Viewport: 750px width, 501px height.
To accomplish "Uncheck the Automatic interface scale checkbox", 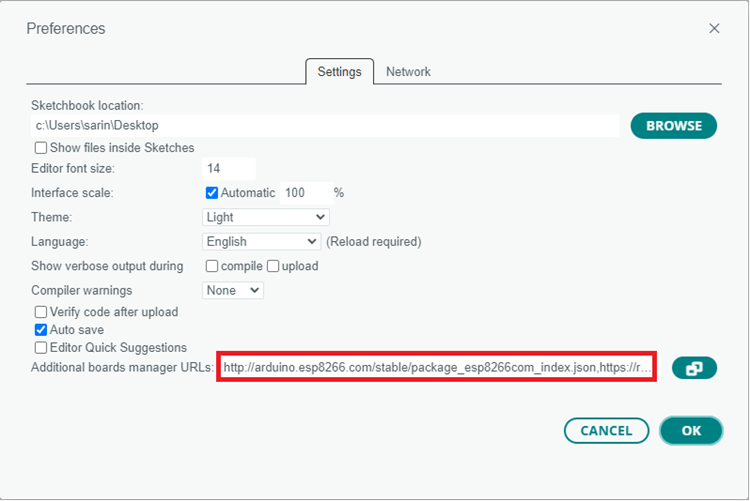I will [x=212, y=193].
